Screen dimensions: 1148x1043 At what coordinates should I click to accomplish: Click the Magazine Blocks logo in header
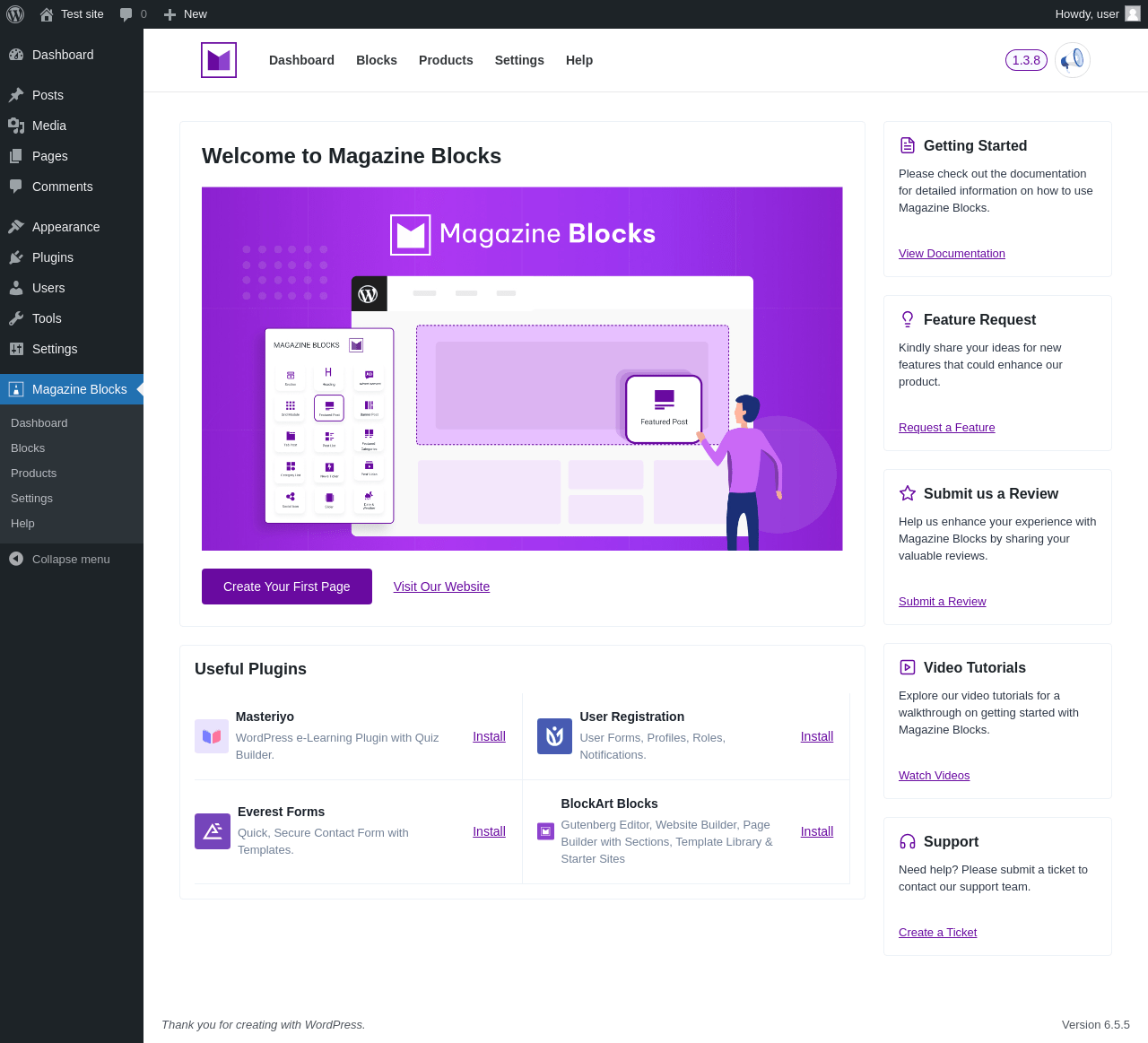219,60
